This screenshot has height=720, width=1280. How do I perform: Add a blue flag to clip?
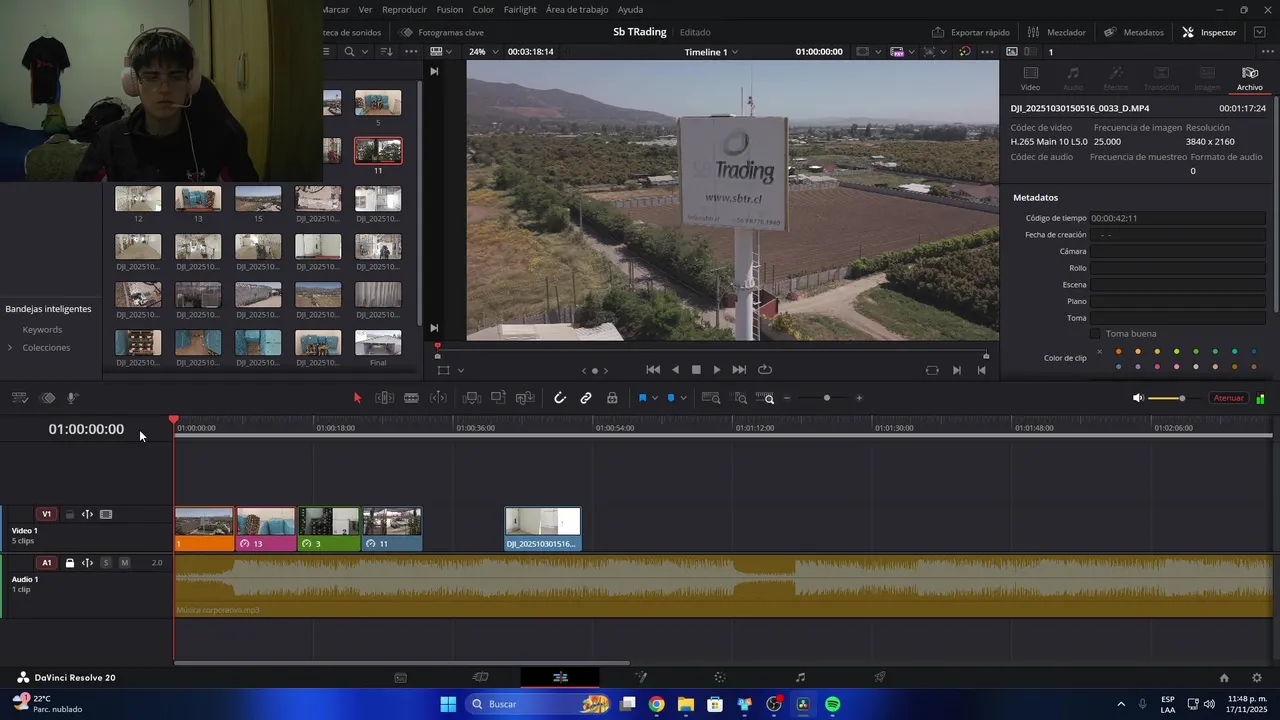click(x=642, y=398)
